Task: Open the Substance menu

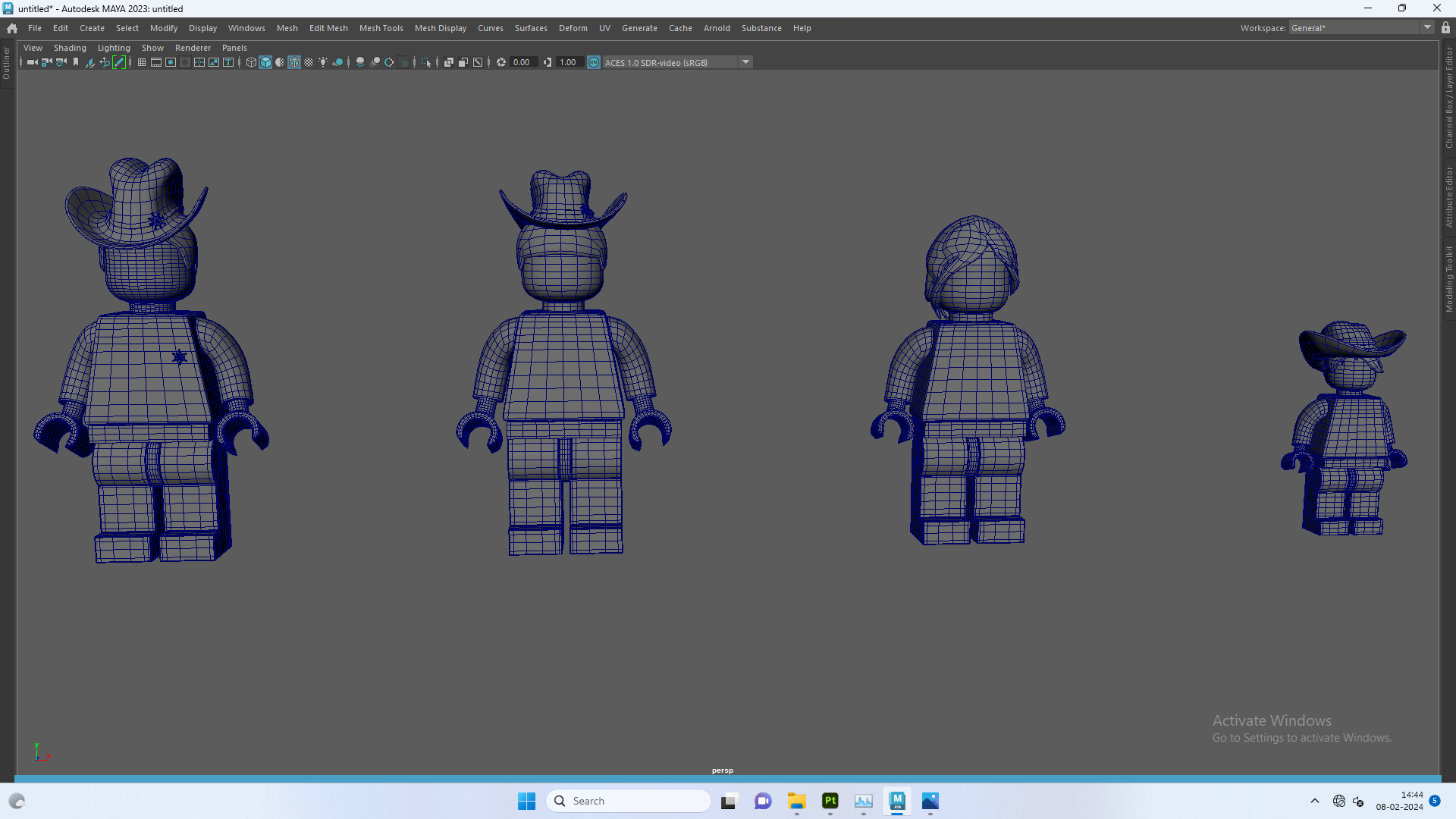Action: coord(761,28)
